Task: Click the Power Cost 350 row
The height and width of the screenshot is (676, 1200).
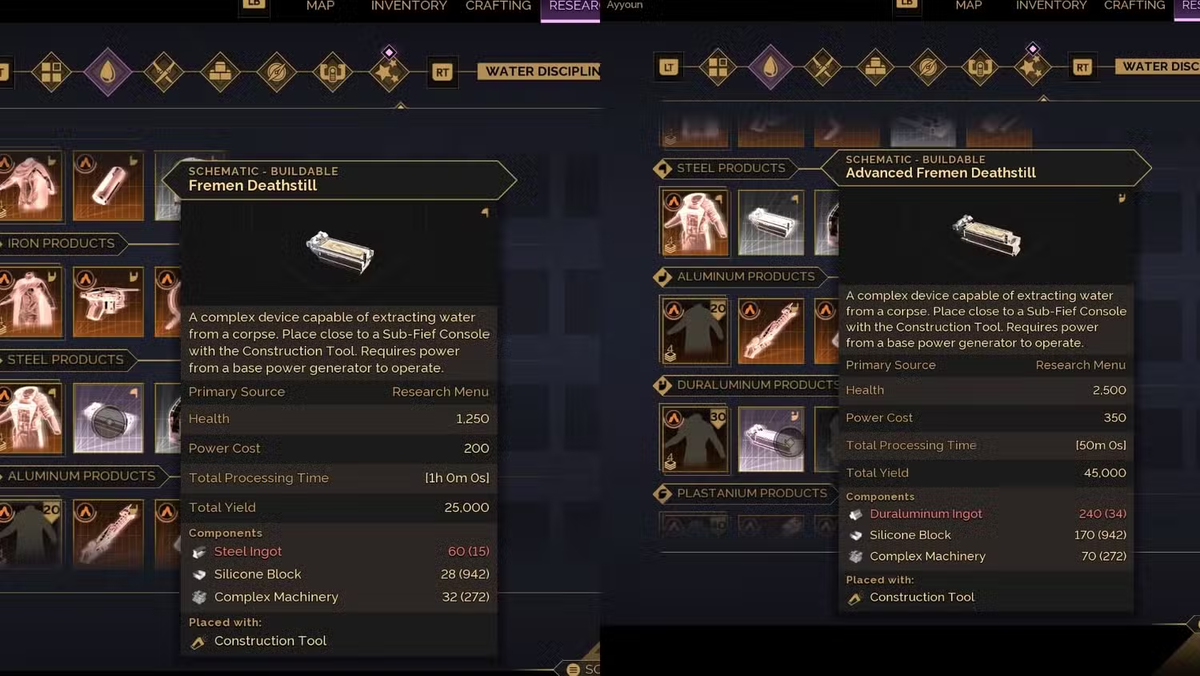Action: pos(986,418)
